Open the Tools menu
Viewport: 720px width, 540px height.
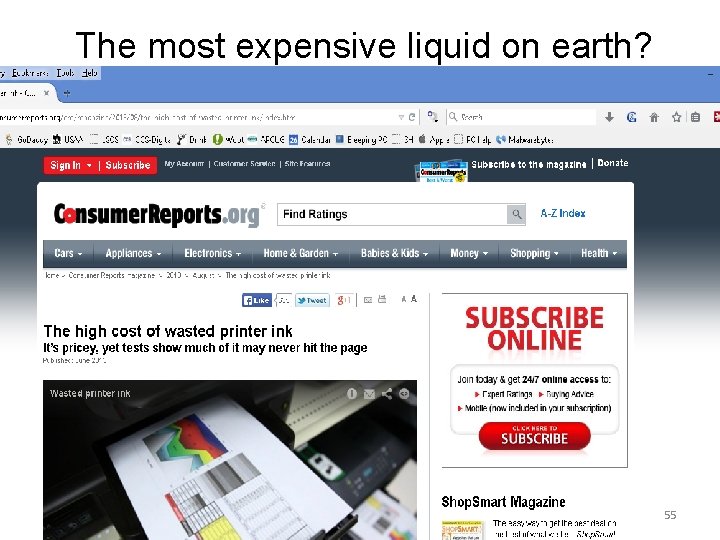[x=66, y=73]
